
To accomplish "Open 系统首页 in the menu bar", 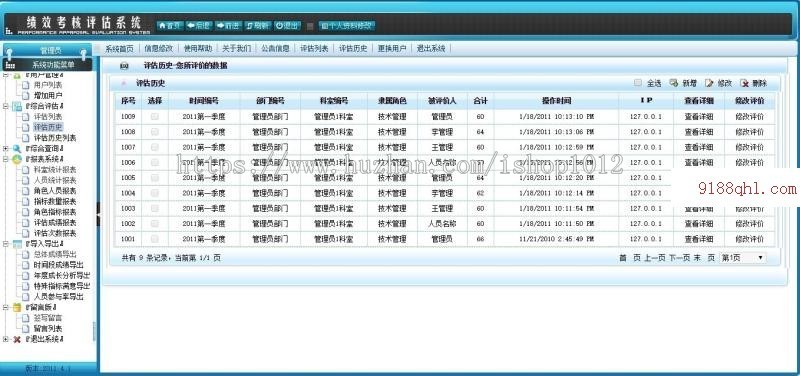I will pyautogui.click(x=119, y=48).
